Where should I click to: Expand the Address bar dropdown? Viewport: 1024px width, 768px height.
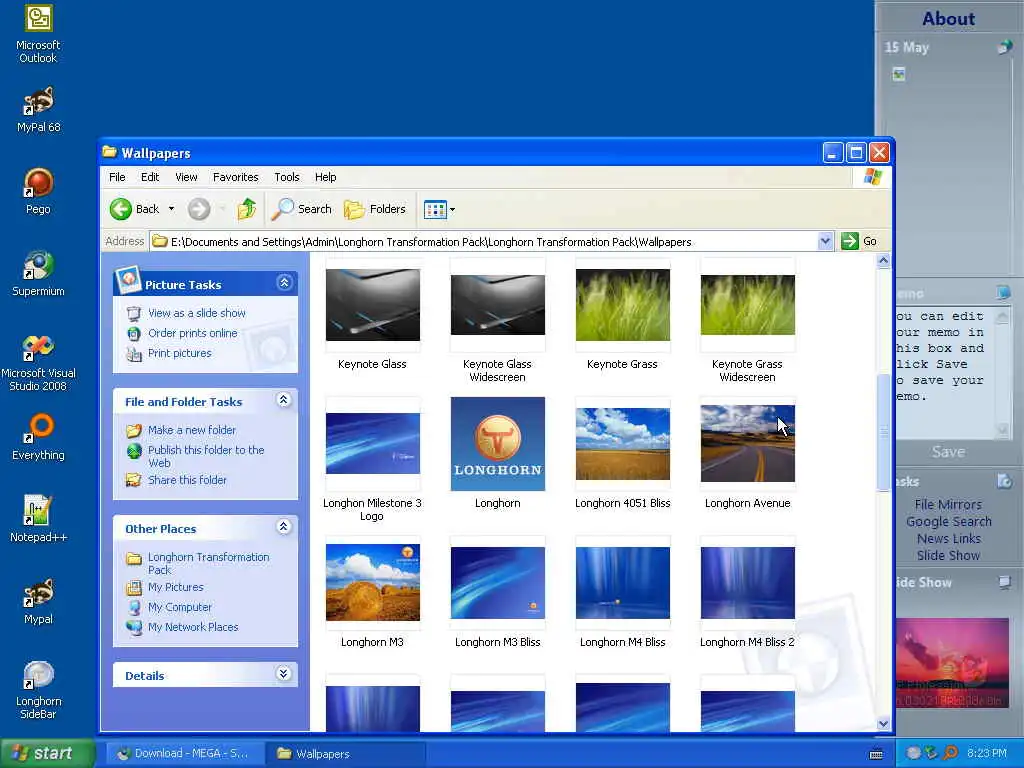[x=825, y=241]
